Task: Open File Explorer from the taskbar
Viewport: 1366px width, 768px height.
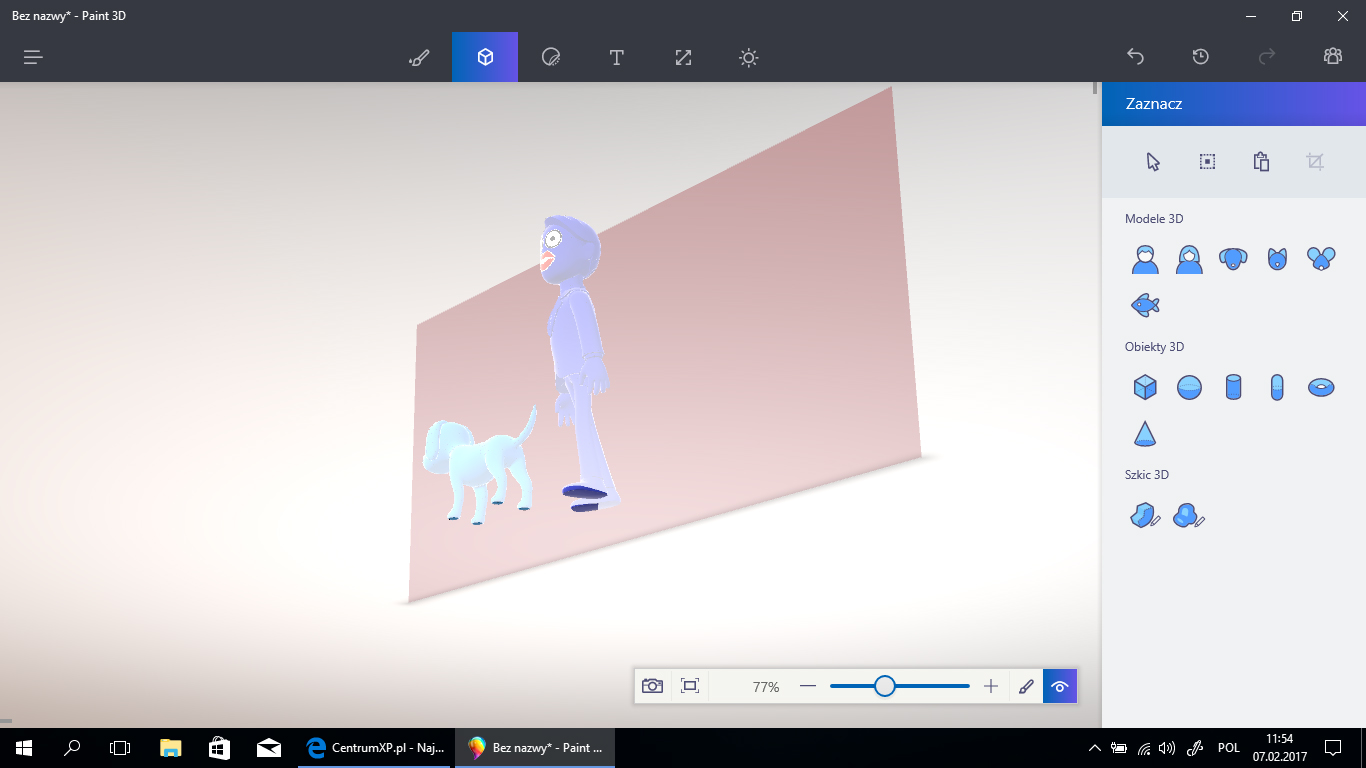Action: tap(171, 747)
